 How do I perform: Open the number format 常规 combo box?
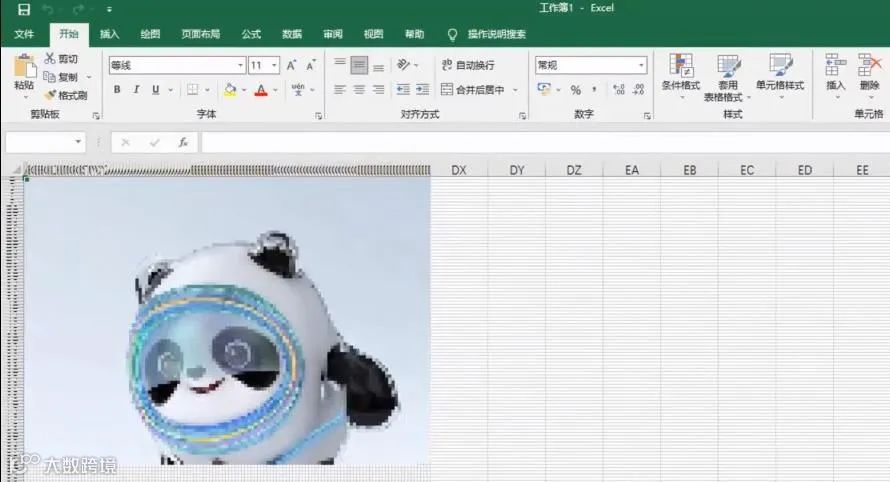tap(591, 65)
